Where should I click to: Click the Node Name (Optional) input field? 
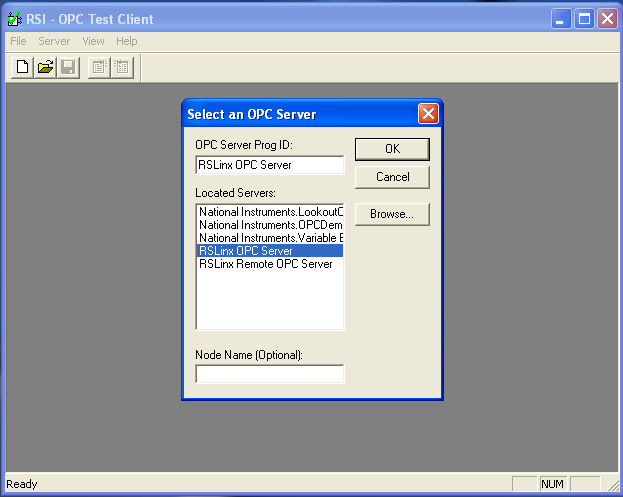[270, 374]
